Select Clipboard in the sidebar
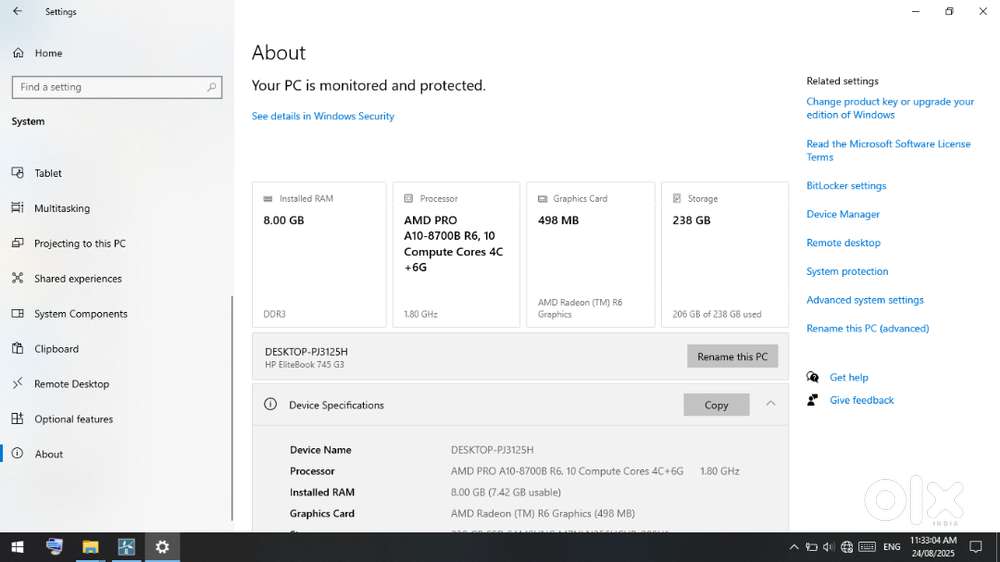This screenshot has height=562, width=1000. tap(56, 349)
